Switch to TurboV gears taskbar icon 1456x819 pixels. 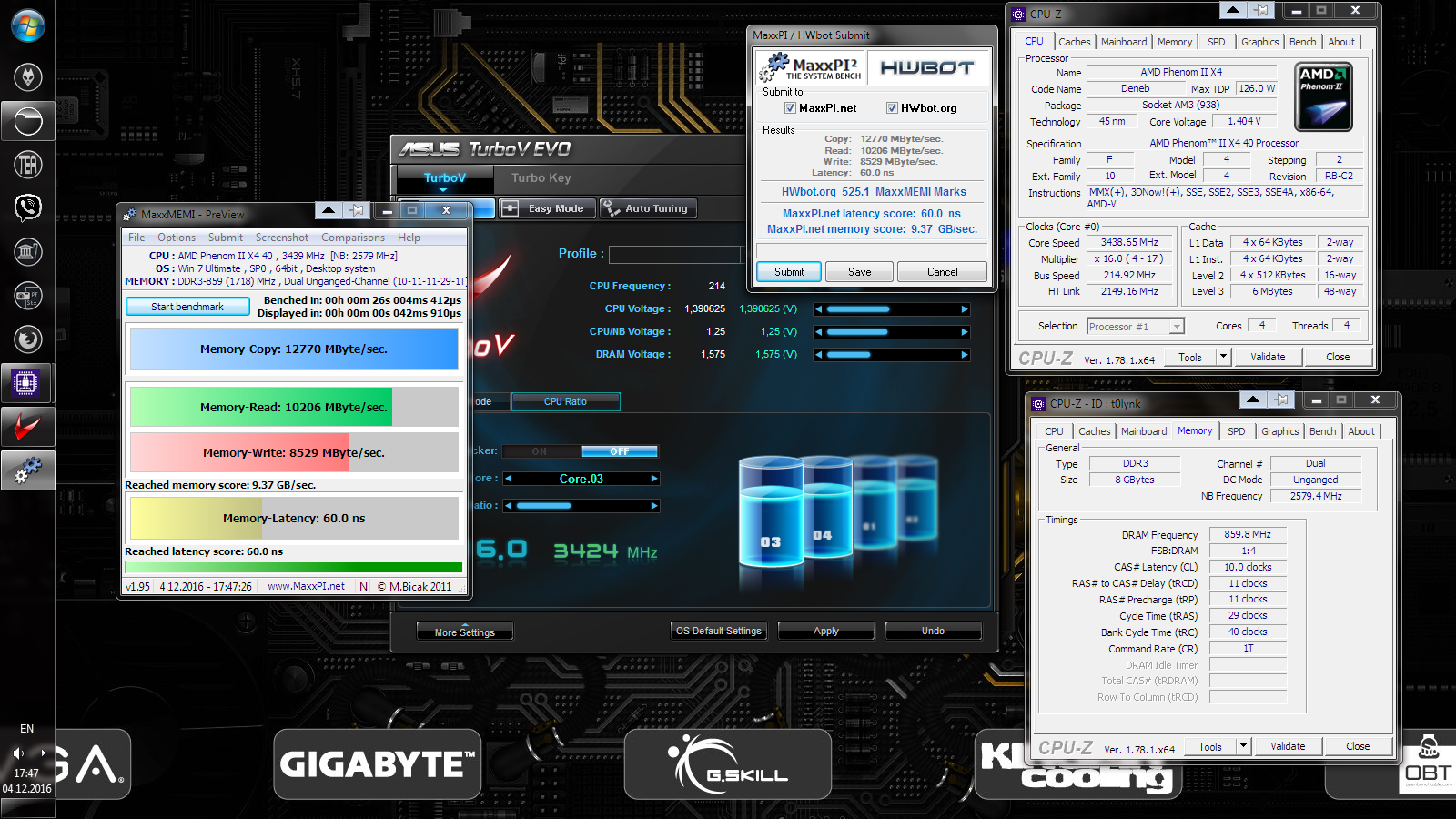pyautogui.click(x=27, y=470)
